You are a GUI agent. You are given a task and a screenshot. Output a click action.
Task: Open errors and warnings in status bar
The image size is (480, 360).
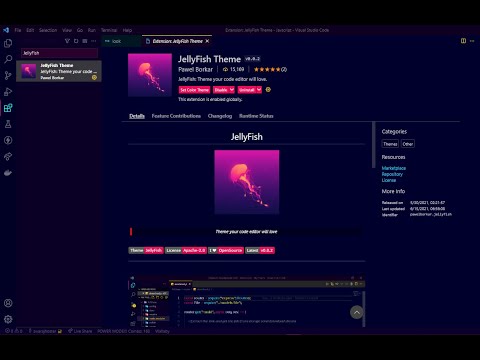pos(14,331)
